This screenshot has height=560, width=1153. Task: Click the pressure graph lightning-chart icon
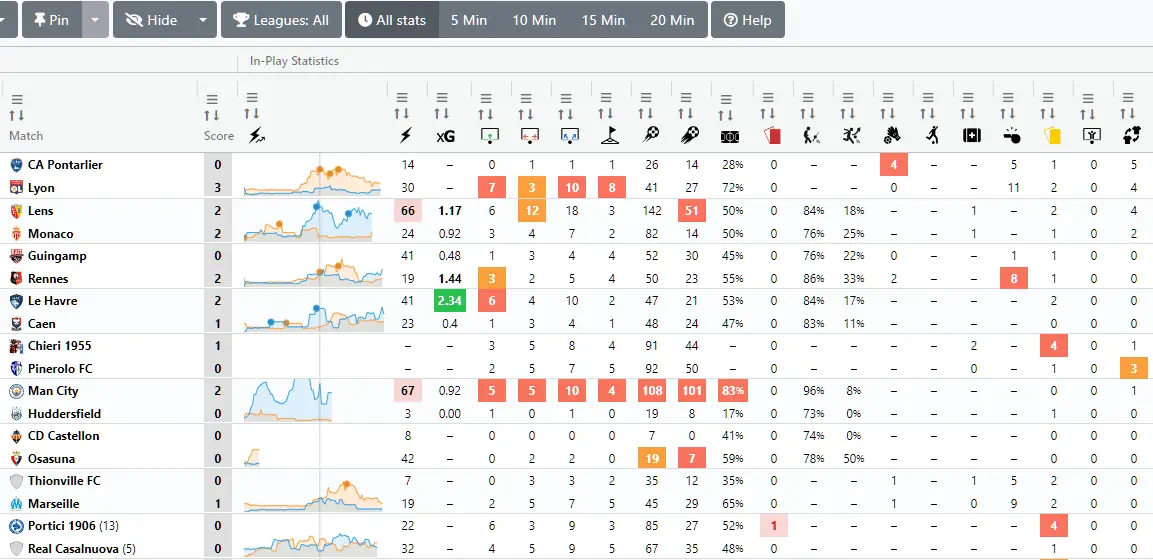257,135
